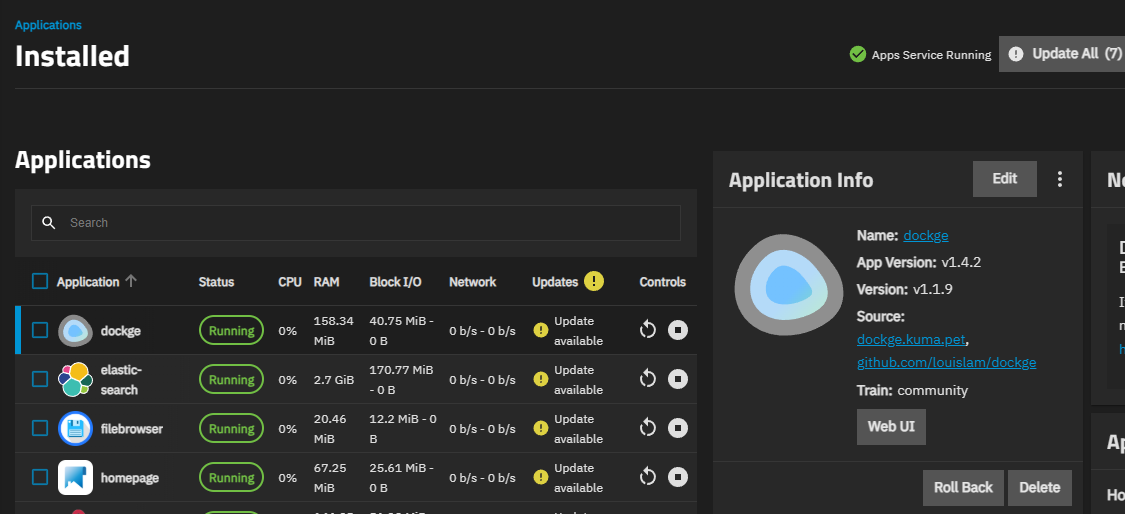Restart the dockge app
Image resolution: width=1125 pixels, height=514 pixels.
click(x=648, y=330)
